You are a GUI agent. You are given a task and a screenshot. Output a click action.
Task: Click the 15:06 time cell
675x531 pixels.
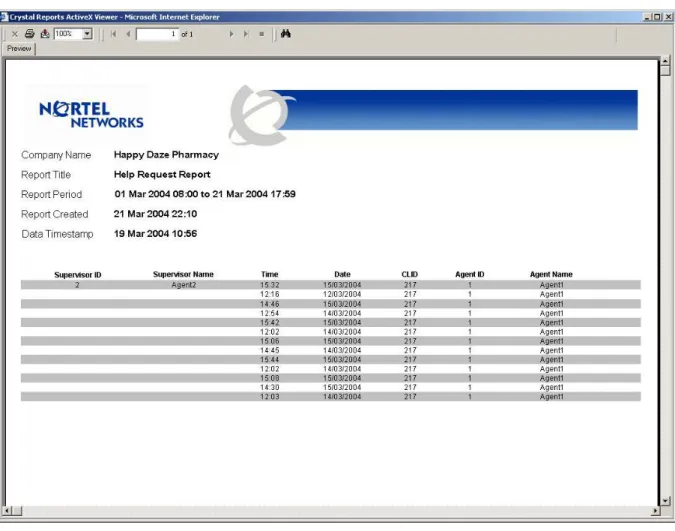(269, 341)
